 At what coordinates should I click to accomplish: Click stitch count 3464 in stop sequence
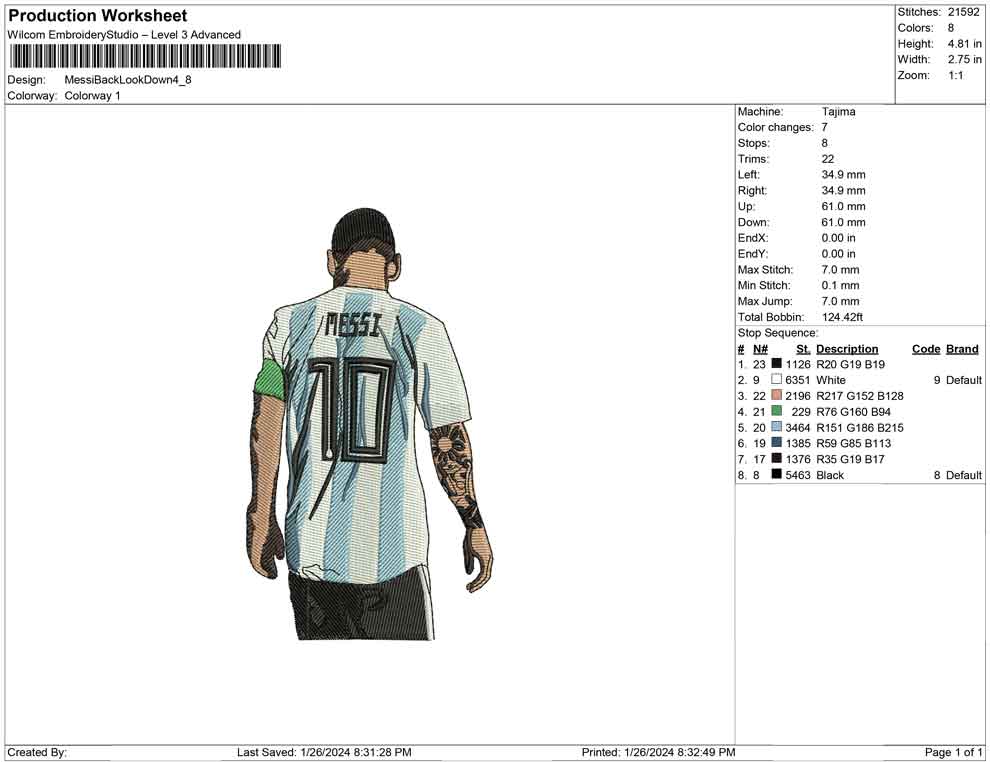point(797,427)
